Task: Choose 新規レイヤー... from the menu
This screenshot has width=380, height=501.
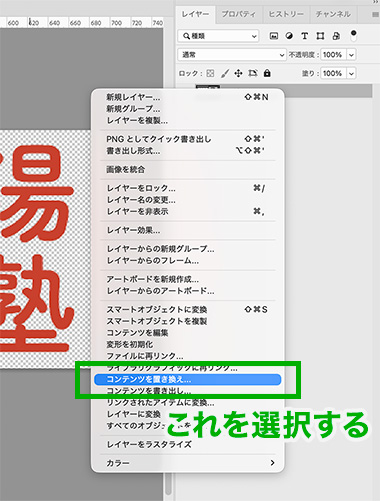Action: (188, 97)
